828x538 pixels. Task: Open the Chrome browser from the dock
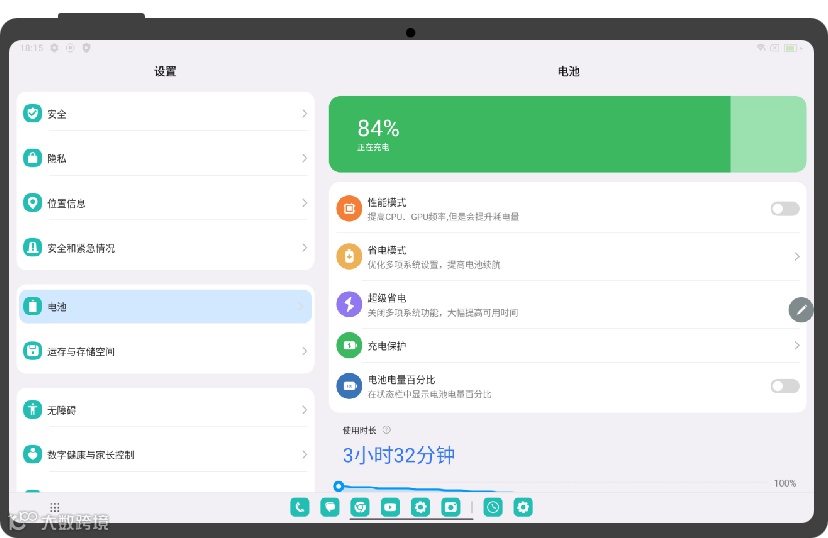pos(360,507)
